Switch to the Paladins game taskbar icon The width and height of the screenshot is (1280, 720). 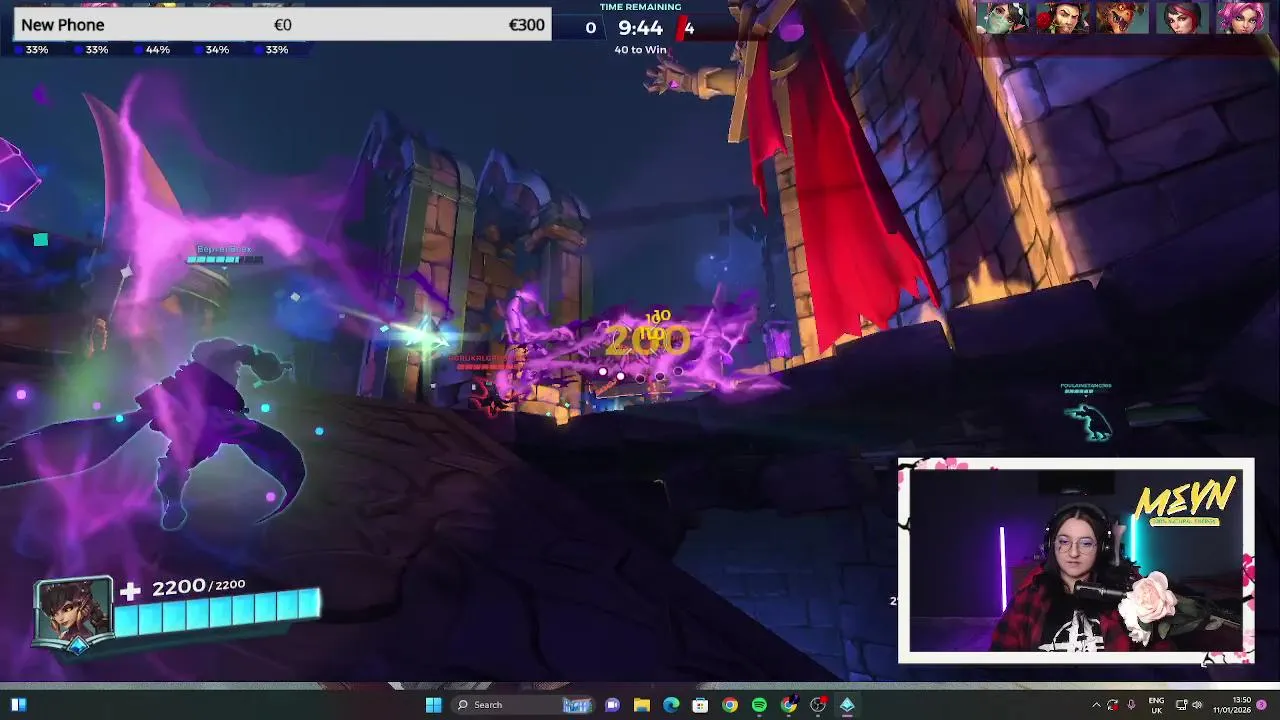pos(847,705)
